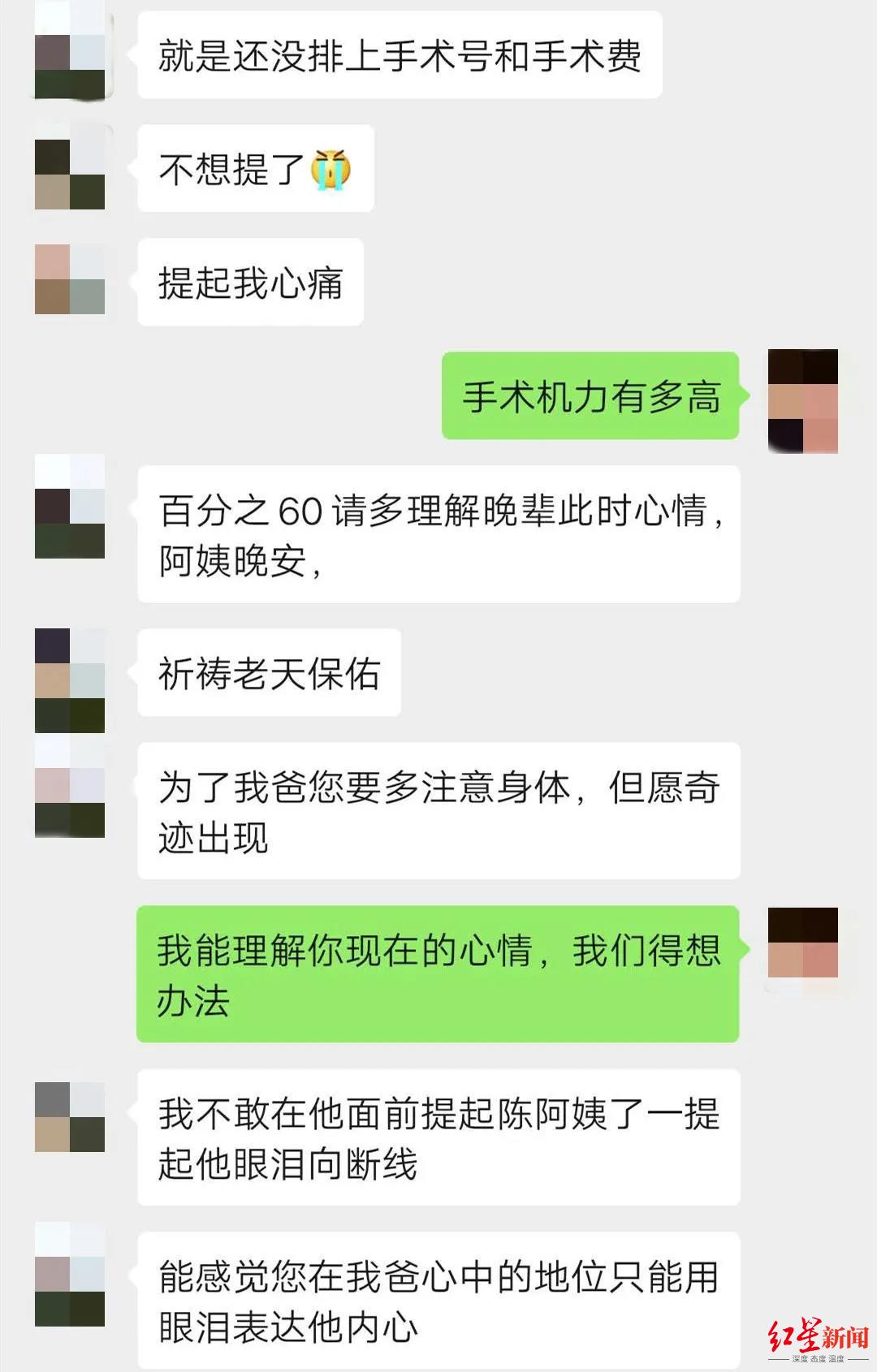Tap avatar beside '提起我心痛' message
877x1372 pixels.
[70, 279]
